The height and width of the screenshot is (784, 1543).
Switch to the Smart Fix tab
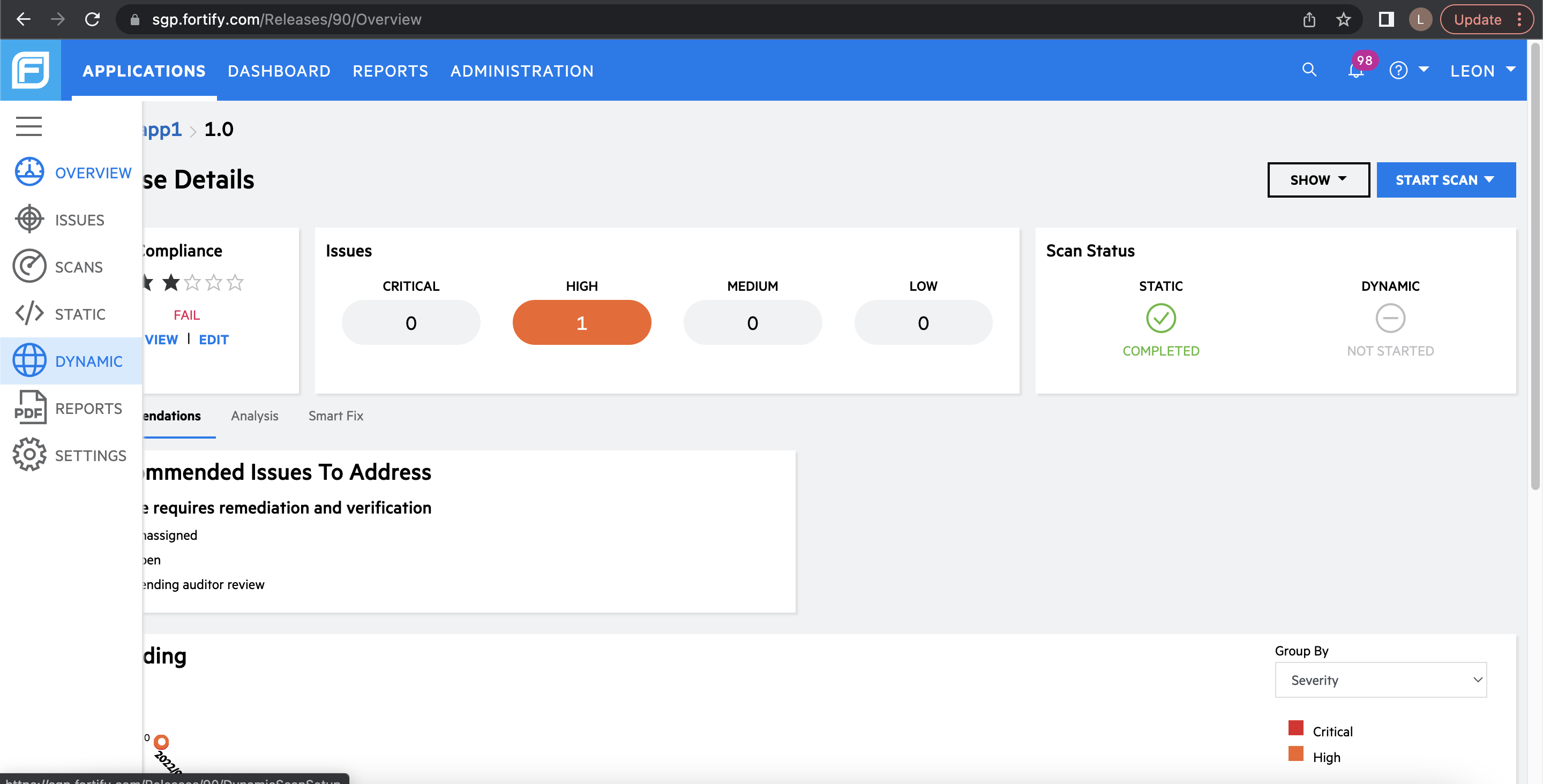click(335, 416)
